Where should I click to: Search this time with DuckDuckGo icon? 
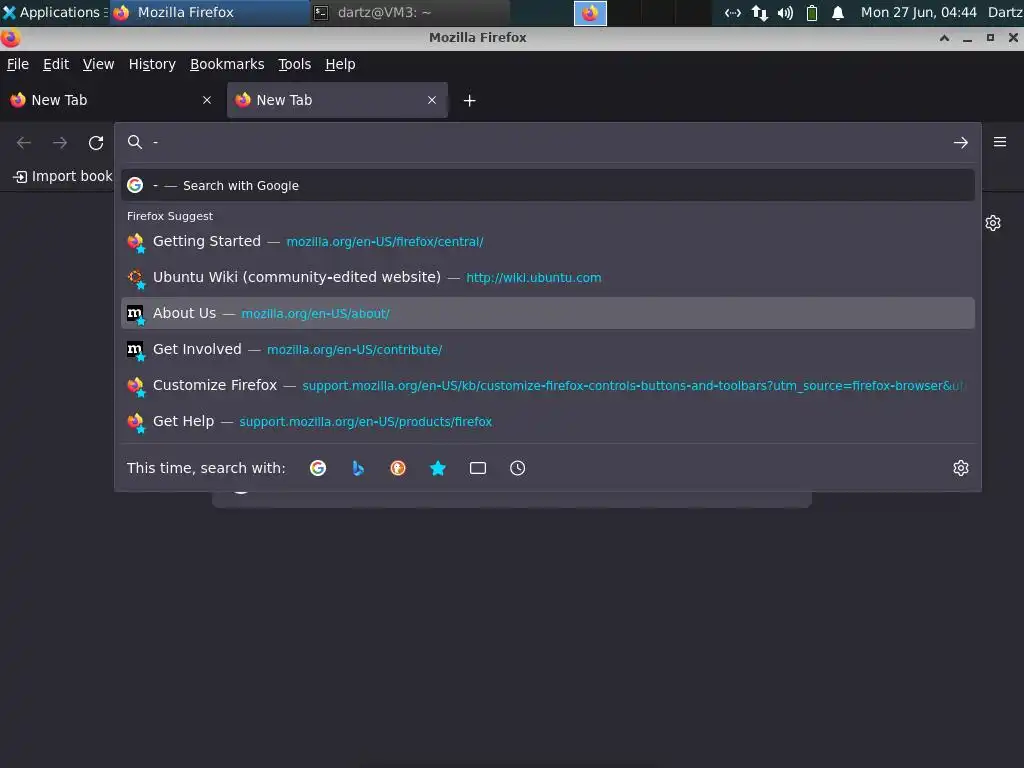pos(398,468)
